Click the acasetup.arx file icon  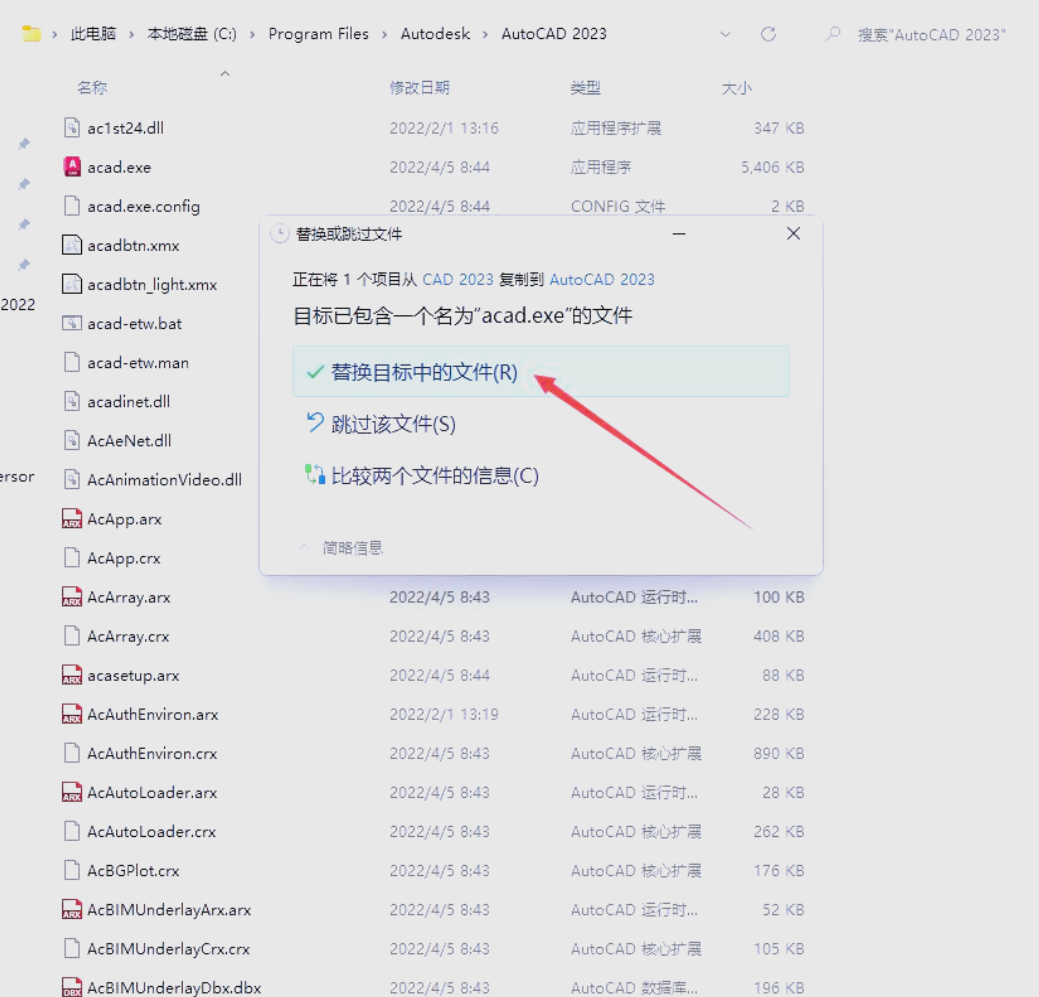[x=72, y=674]
